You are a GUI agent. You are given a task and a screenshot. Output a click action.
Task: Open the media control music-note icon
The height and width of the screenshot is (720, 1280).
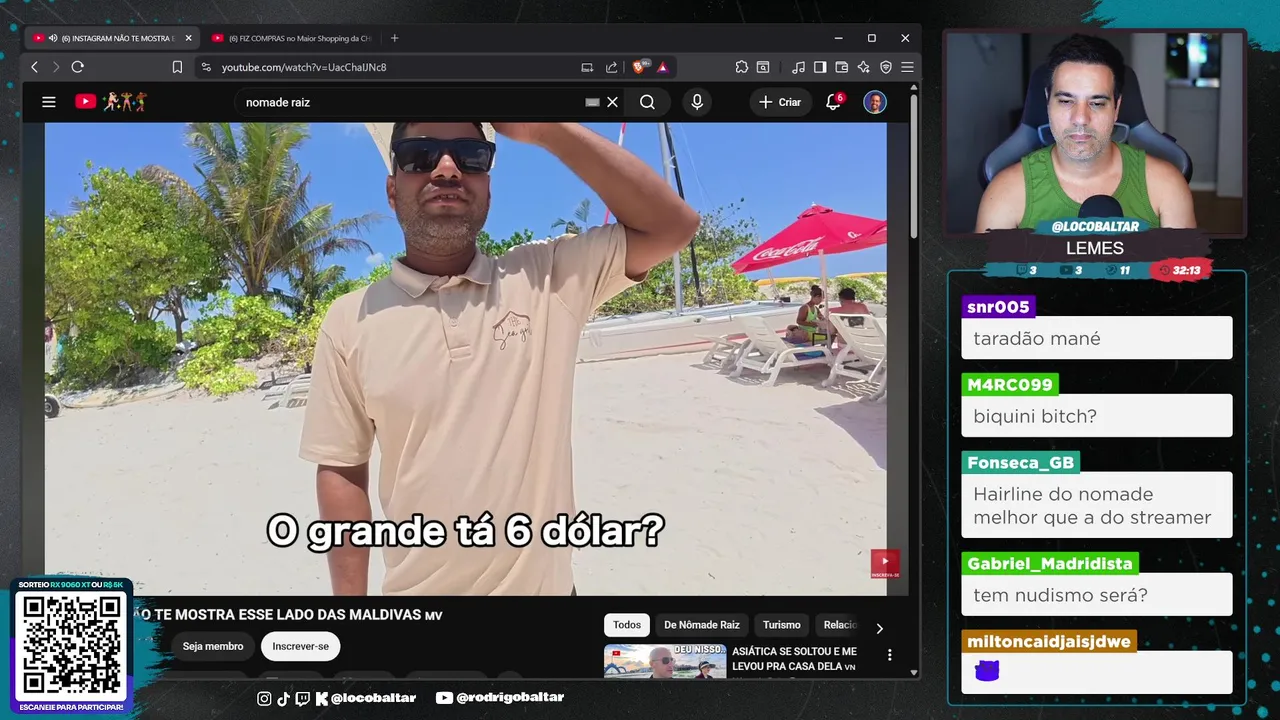pyautogui.click(x=798, y=67)
